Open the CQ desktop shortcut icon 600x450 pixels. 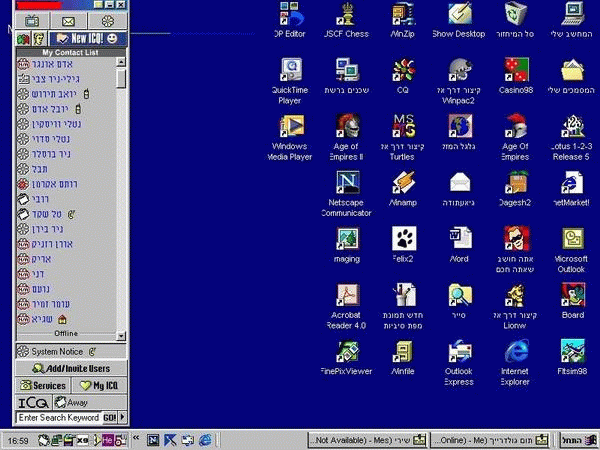(403, 76)
